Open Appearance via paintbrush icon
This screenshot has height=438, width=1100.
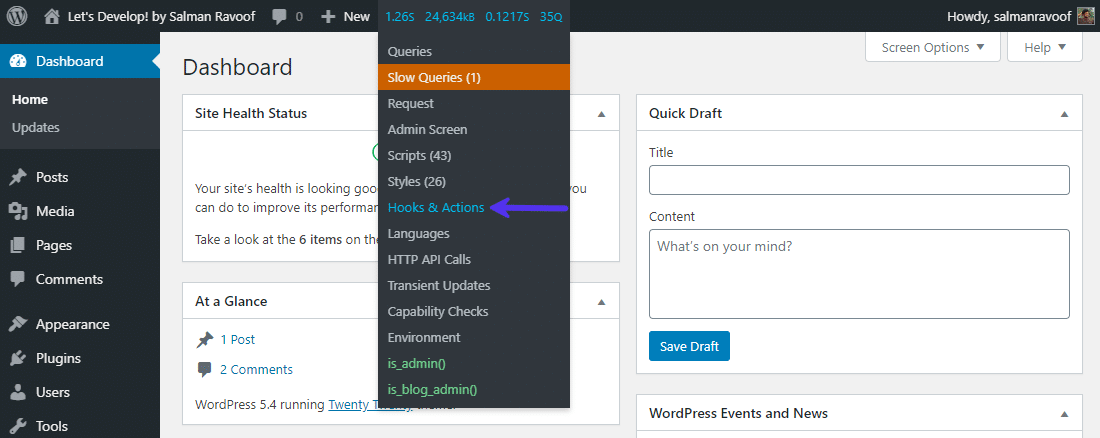coord(18,324)
